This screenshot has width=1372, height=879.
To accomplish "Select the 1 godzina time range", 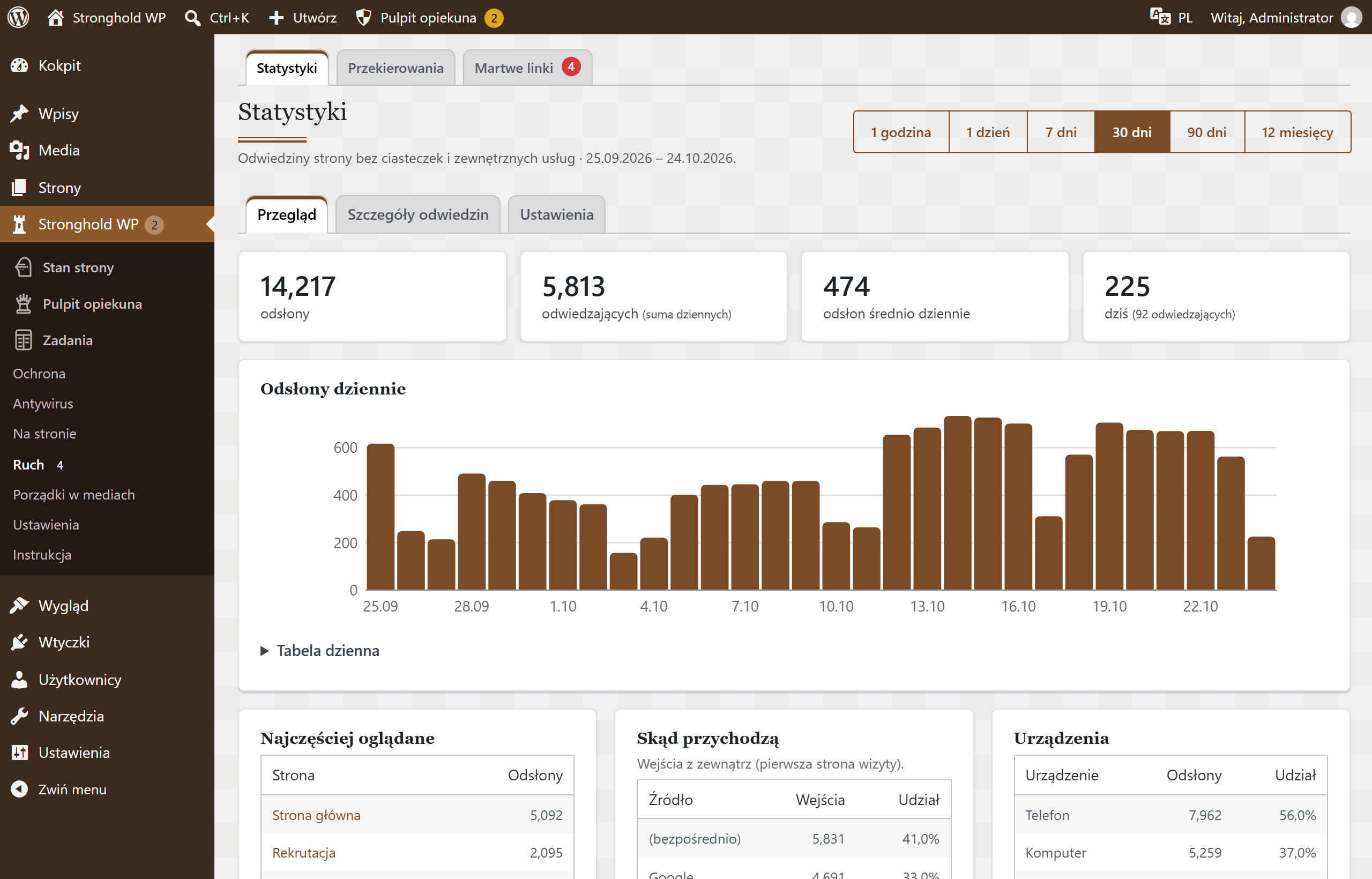I will click(900, 132).
